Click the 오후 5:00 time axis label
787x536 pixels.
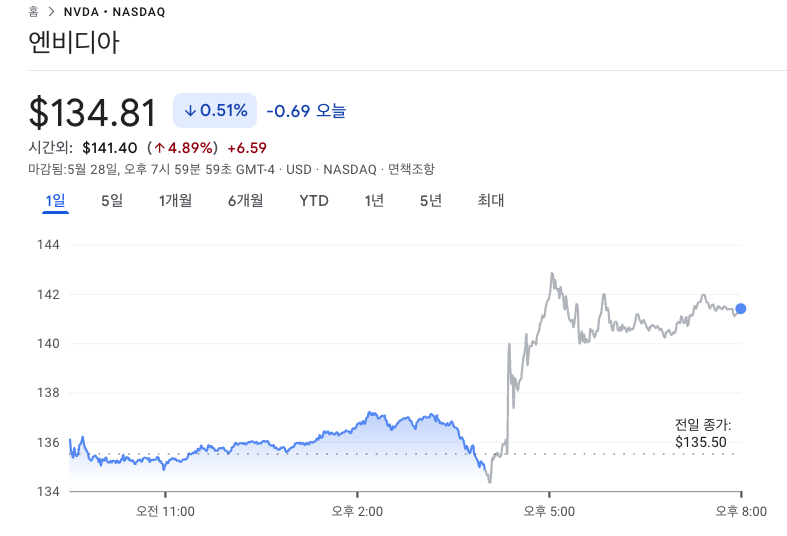pos(549,511)
